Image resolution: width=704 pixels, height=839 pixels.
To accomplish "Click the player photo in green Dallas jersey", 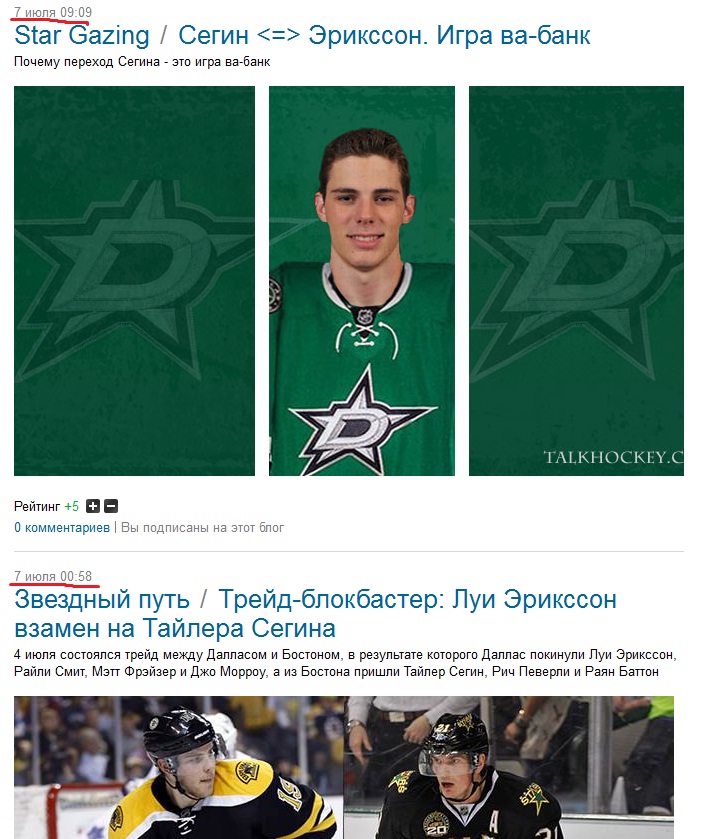I will tap(362, 281).
